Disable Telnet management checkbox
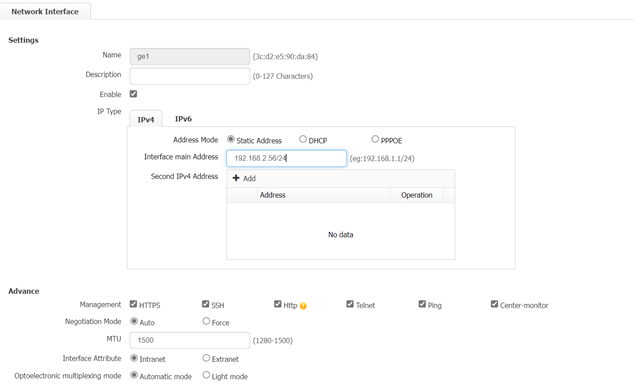 tap(350, 304)
